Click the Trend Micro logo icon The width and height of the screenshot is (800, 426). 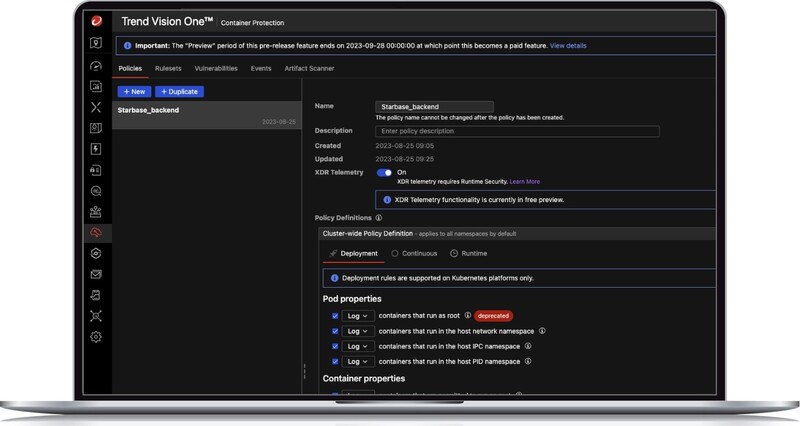(x=97, y=20)
